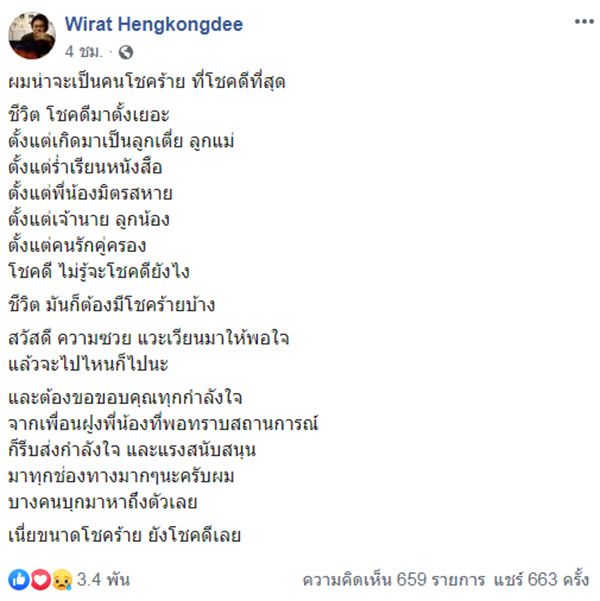Open the แชร์ 663 ครั้ง shares list
Screen dimensions: 600x601
[x=540, y=579]
